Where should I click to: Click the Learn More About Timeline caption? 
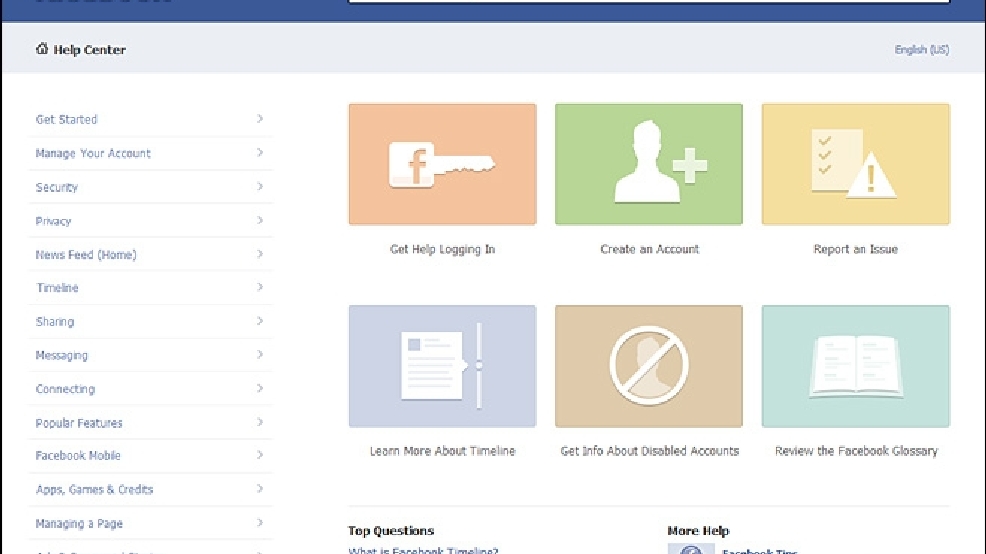point(443,451)
